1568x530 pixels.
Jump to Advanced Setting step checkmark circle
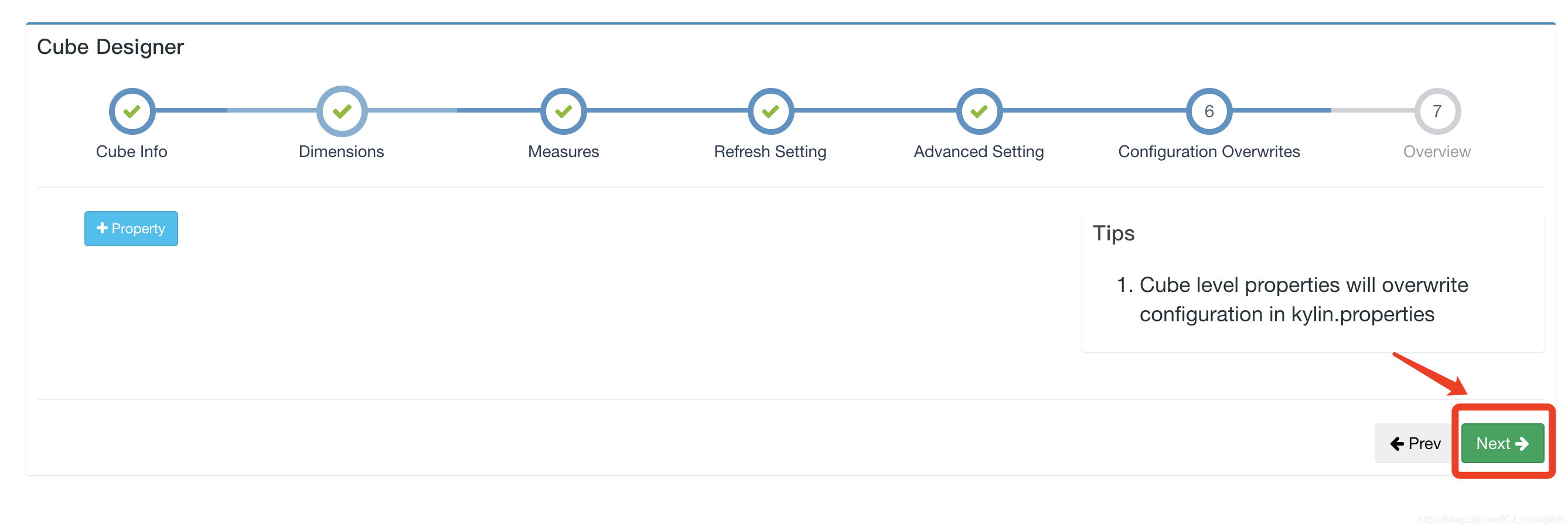979,111
